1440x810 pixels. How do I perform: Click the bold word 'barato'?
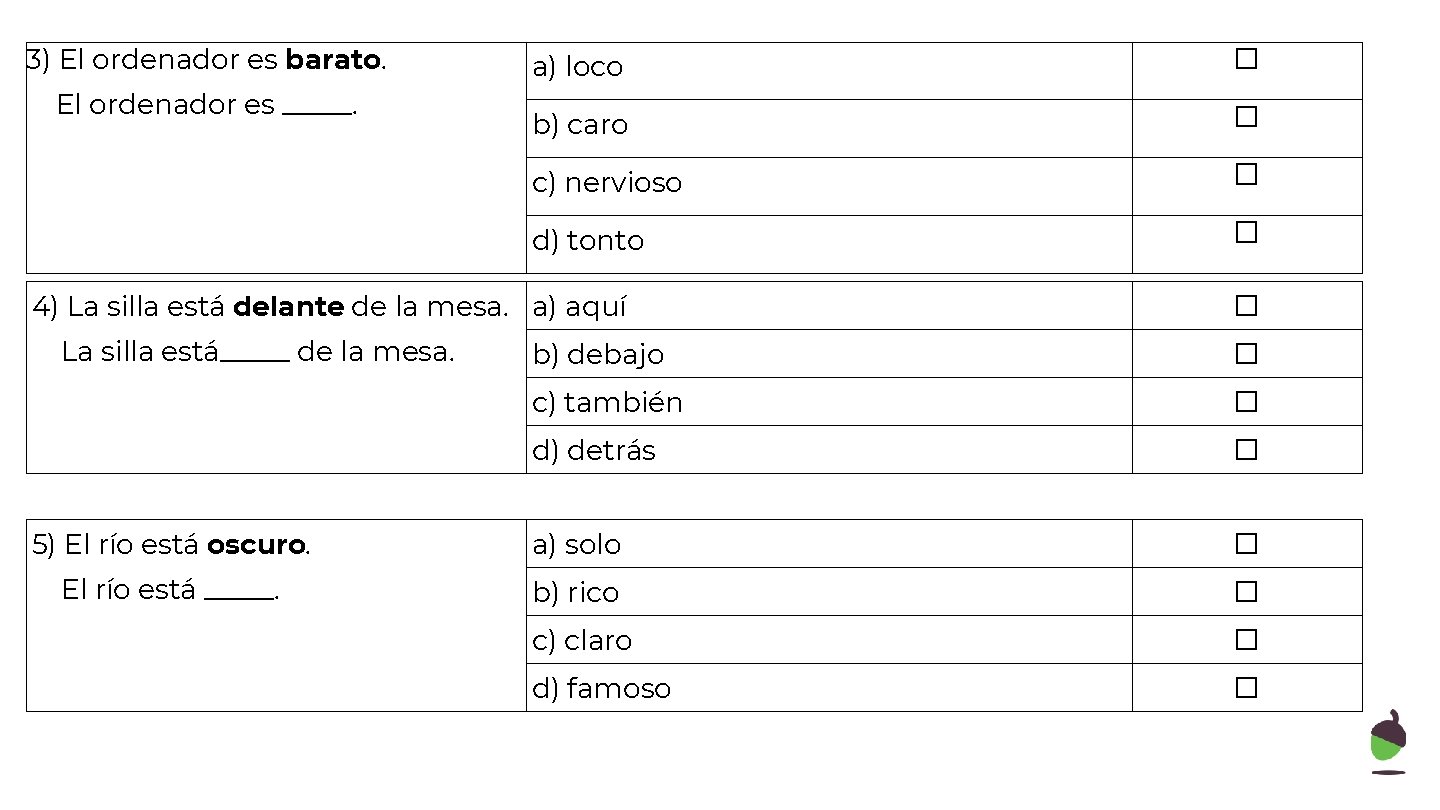332,61
